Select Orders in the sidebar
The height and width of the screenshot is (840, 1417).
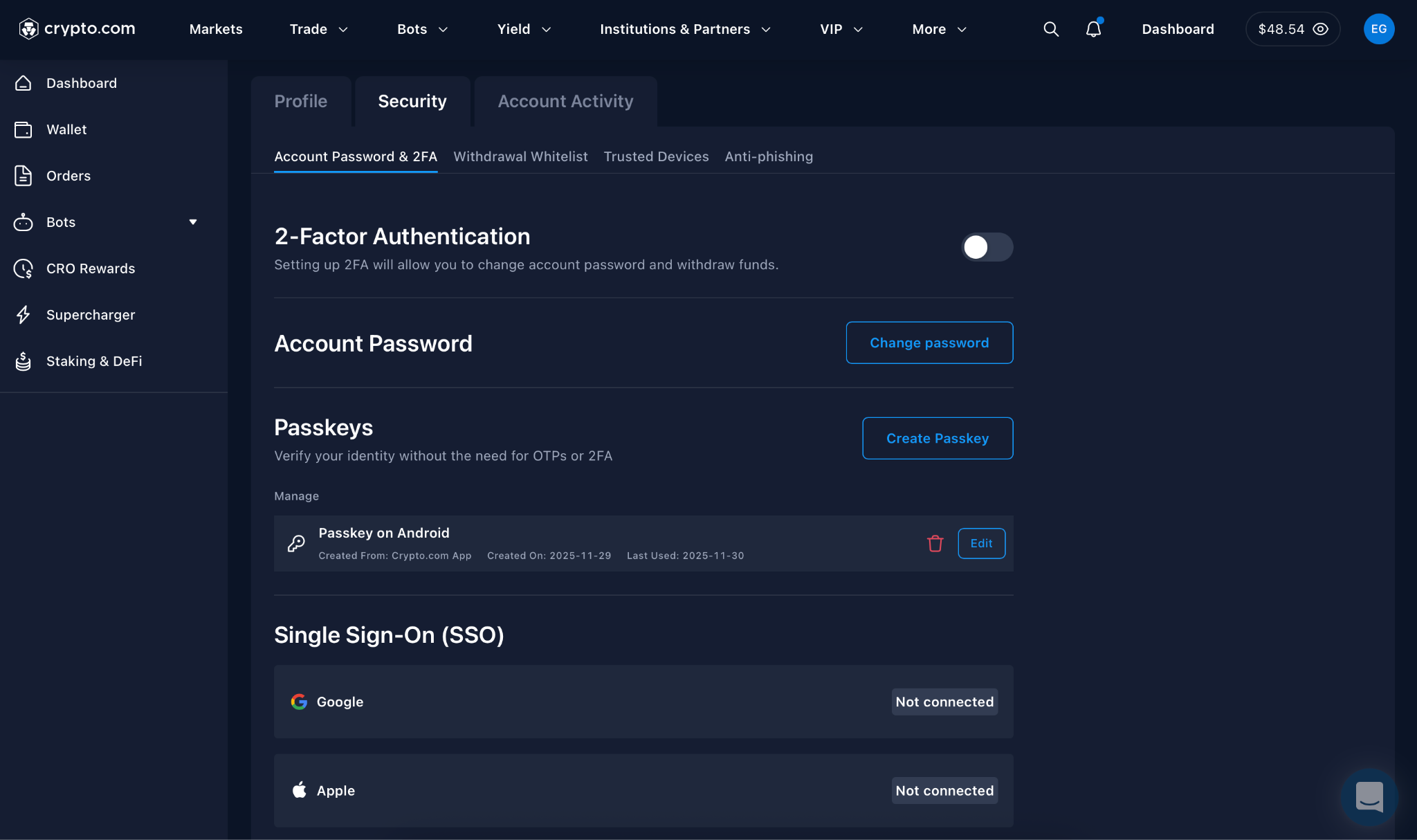(x=68, y=175)
